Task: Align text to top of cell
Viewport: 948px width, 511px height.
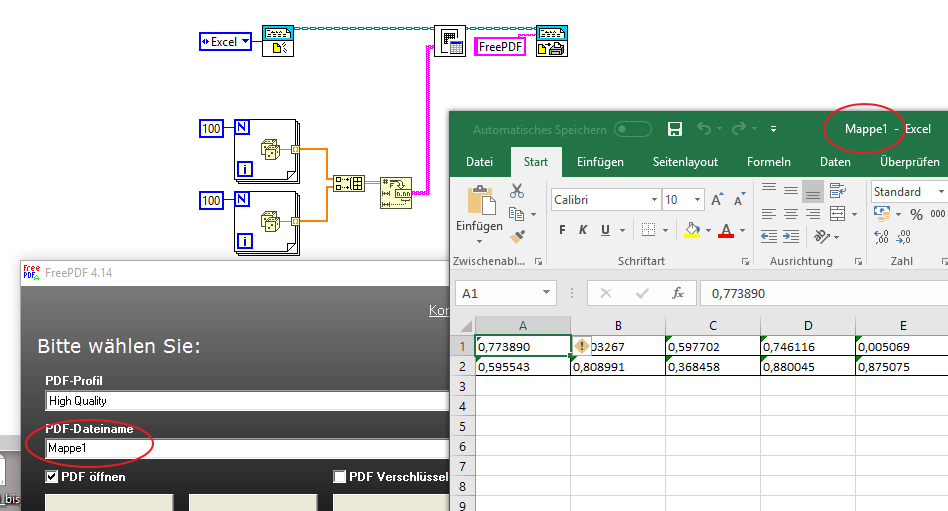Action: tap(769, 189)
